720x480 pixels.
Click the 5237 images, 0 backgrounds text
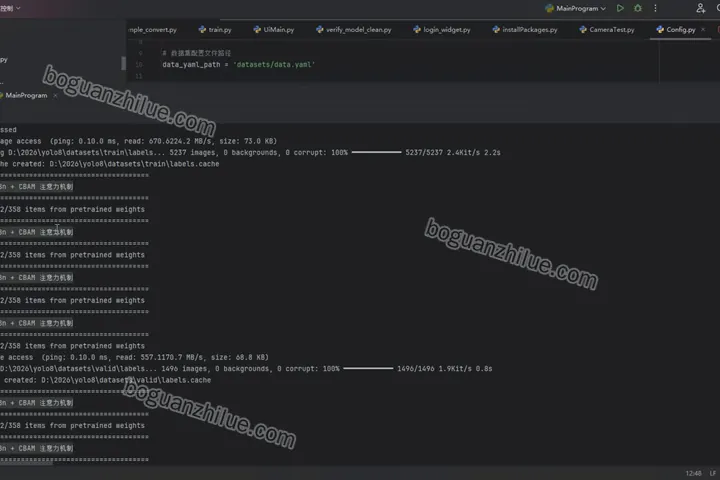[x=224, y=152]
